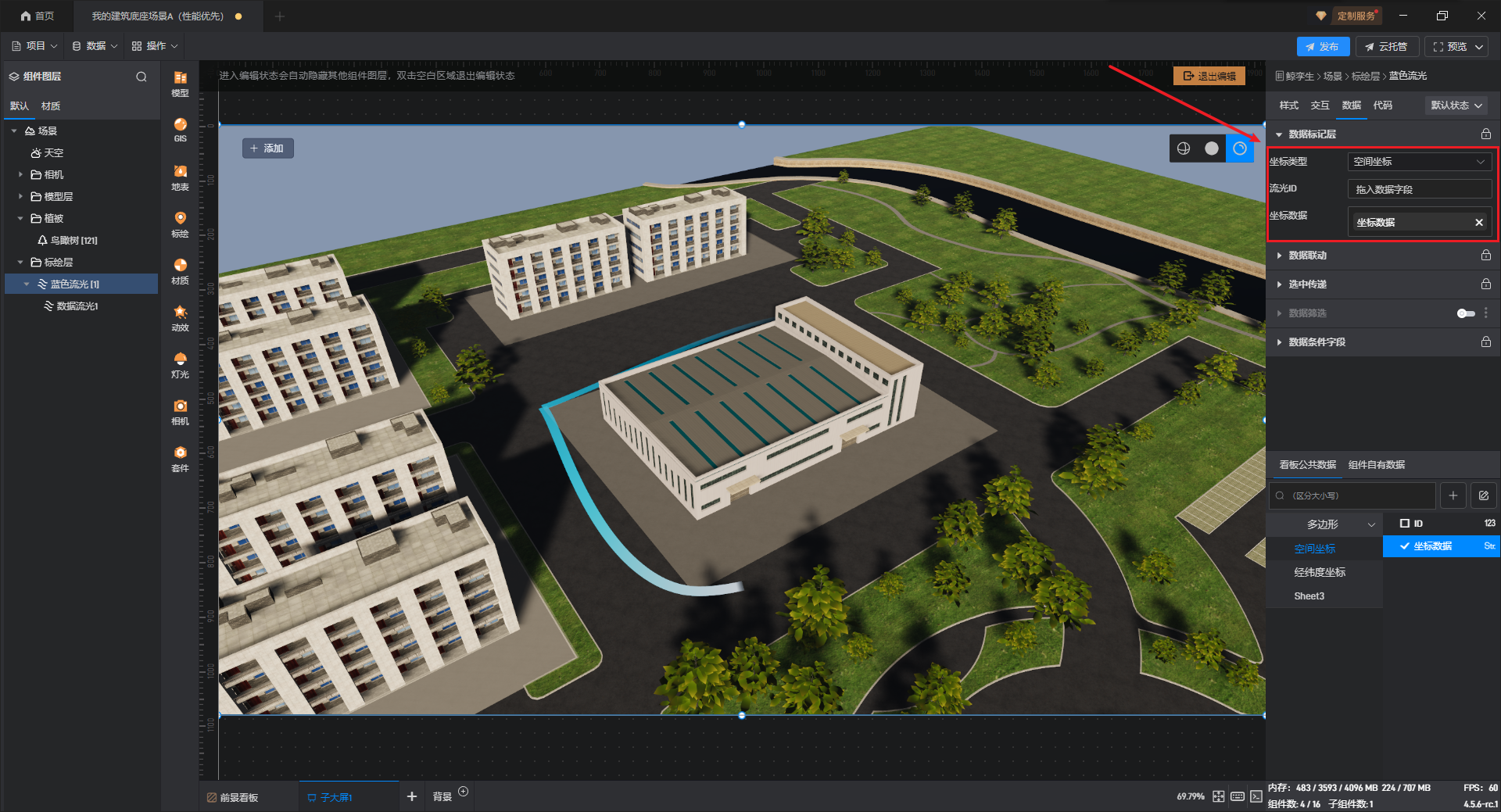Collapse the 数据标记层 section
Viewport: 1501px width, 812px height.
(x=1279, y=134)
